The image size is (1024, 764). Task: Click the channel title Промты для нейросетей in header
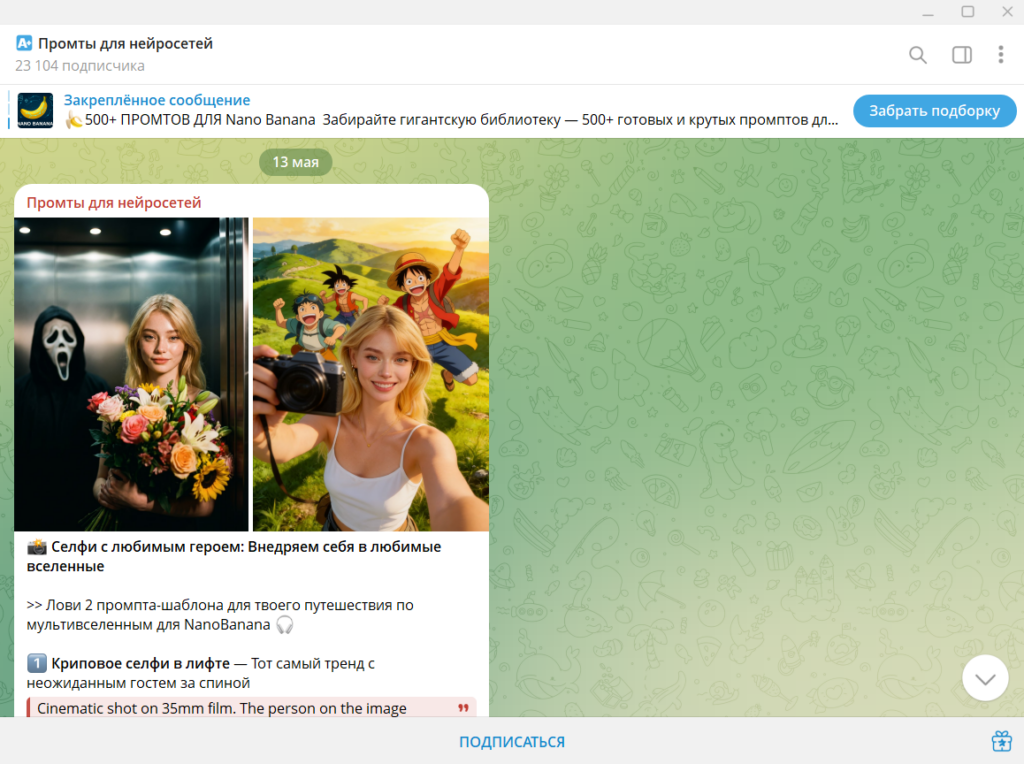(x=125, y=44)
